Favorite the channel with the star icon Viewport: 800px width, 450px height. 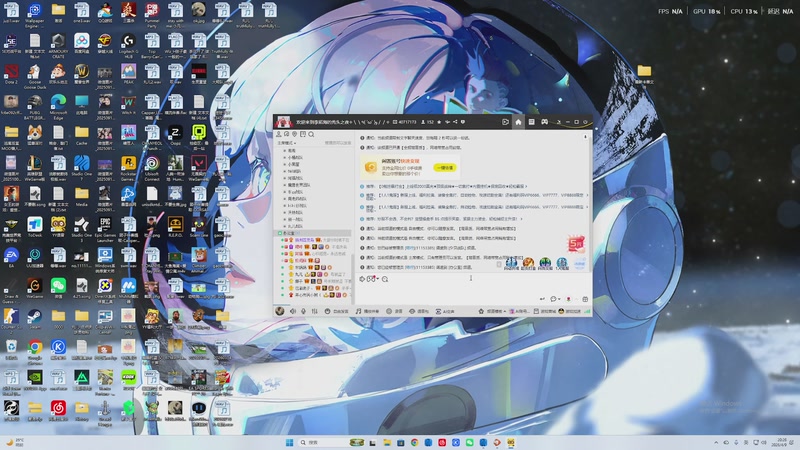tap(439, 122)
